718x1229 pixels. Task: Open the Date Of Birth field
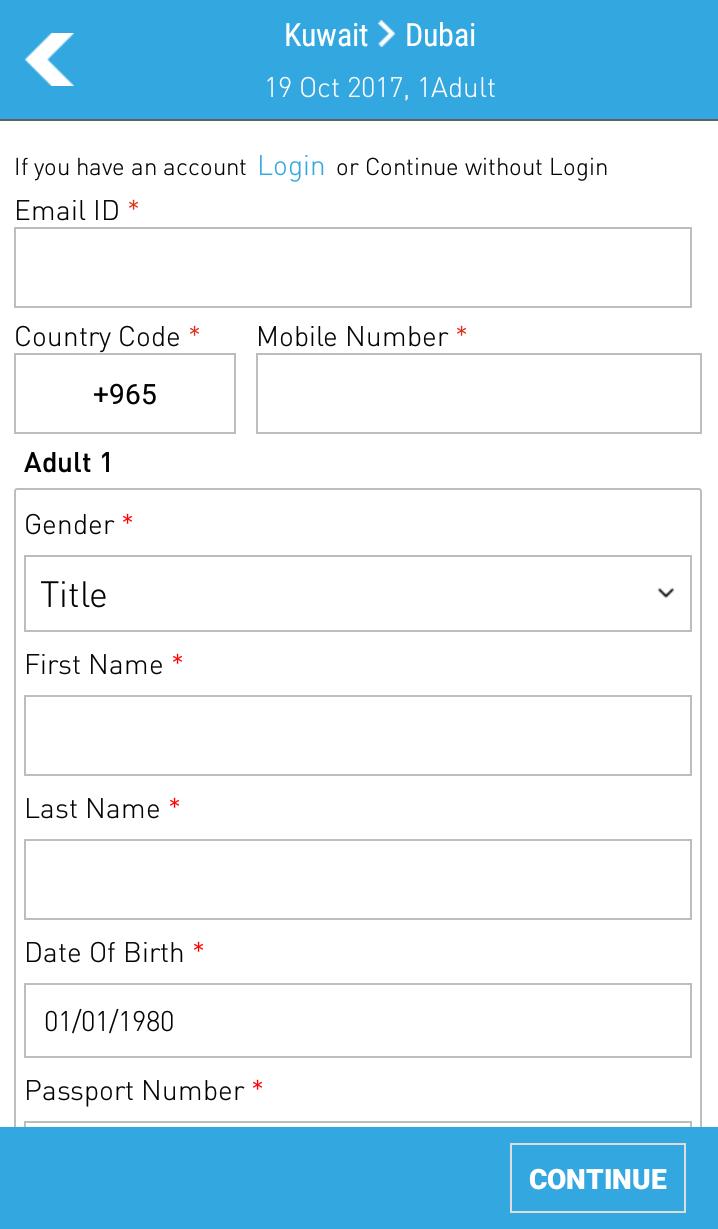pyautogui.click(x=358, y=1021)
